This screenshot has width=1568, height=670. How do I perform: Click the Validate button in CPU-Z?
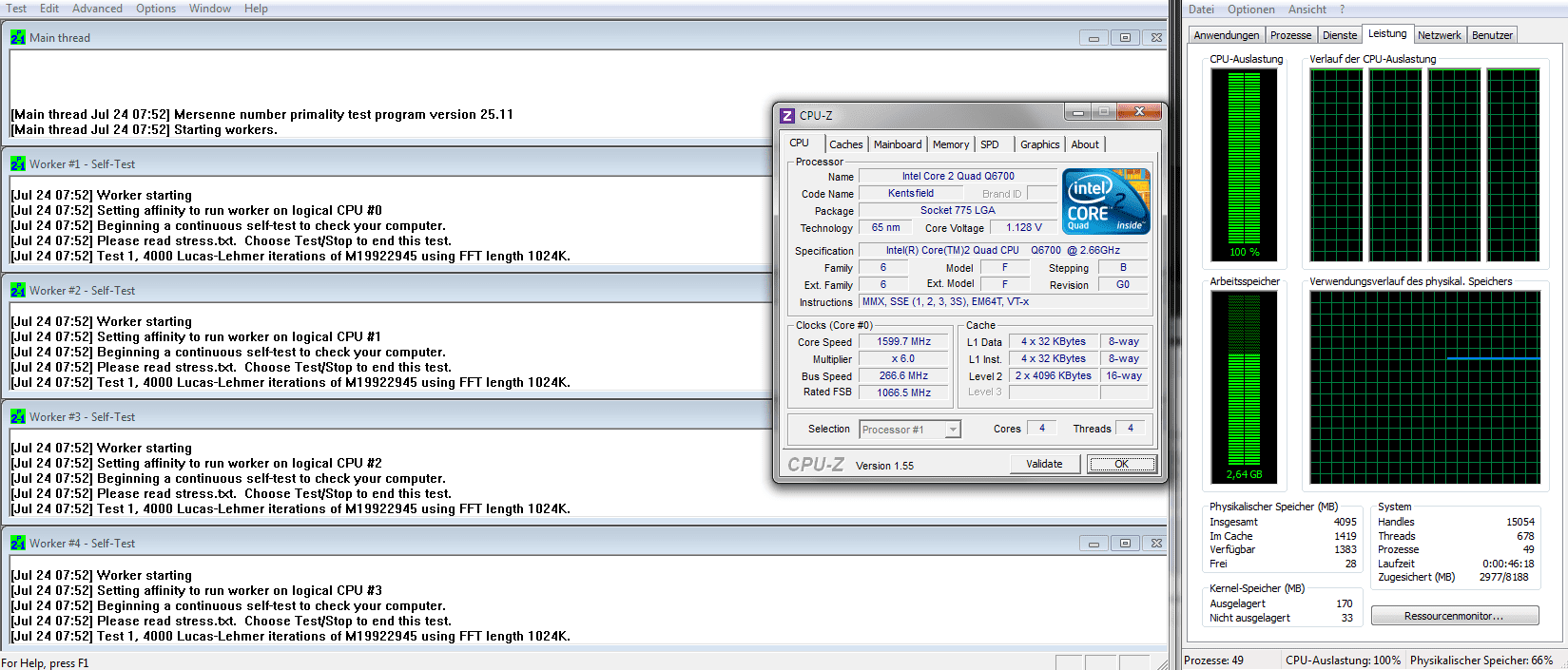1044,464
